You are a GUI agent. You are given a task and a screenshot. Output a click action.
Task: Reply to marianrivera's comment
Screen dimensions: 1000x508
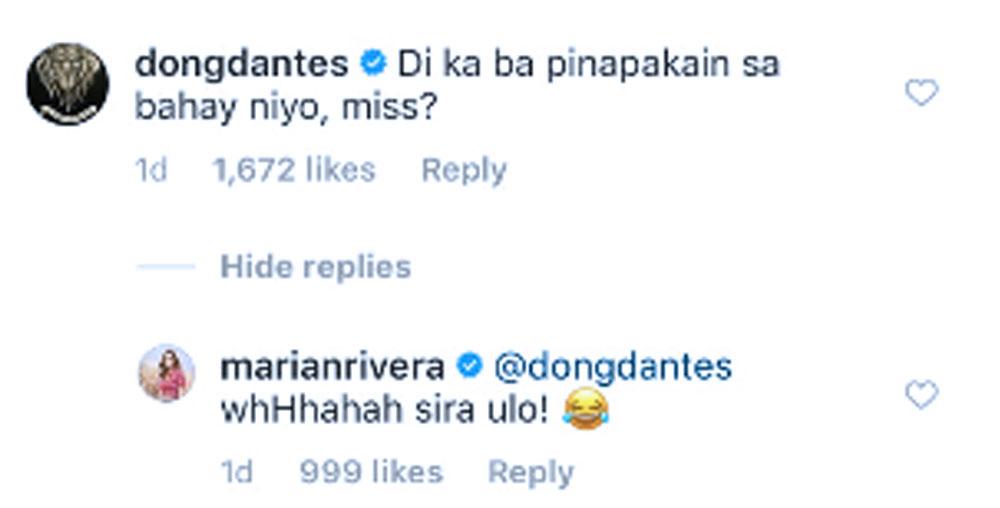(x=531, y=473)
